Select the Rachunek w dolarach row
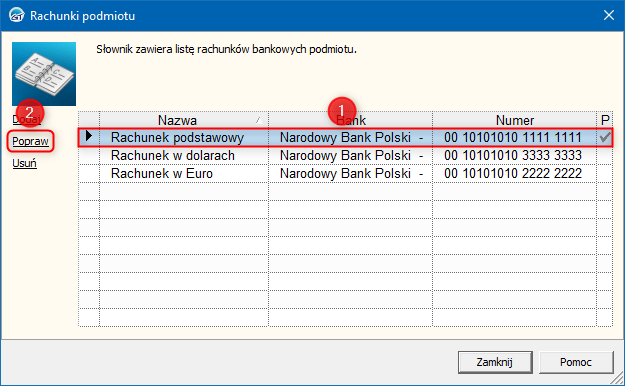Viewport: 625px width, 386px height. pos(345,155)
